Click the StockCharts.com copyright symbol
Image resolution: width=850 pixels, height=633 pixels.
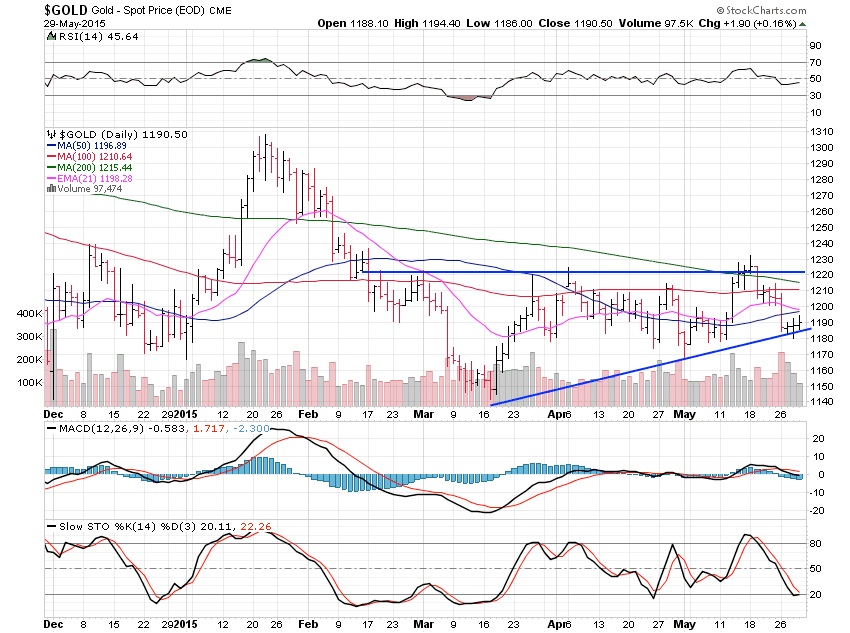[720, 10]
